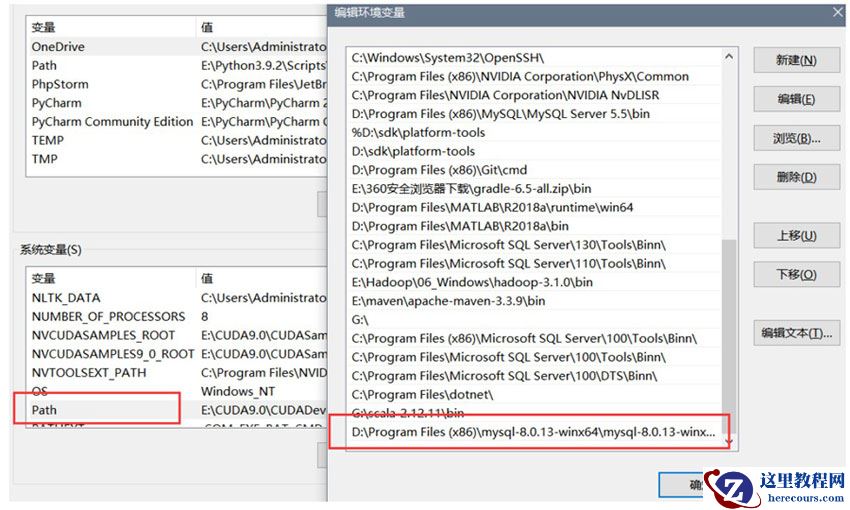Select NVTOOLSEXT_PATH system variable row
The height and width of the screenshot is (510, 850).
(177, 372)
